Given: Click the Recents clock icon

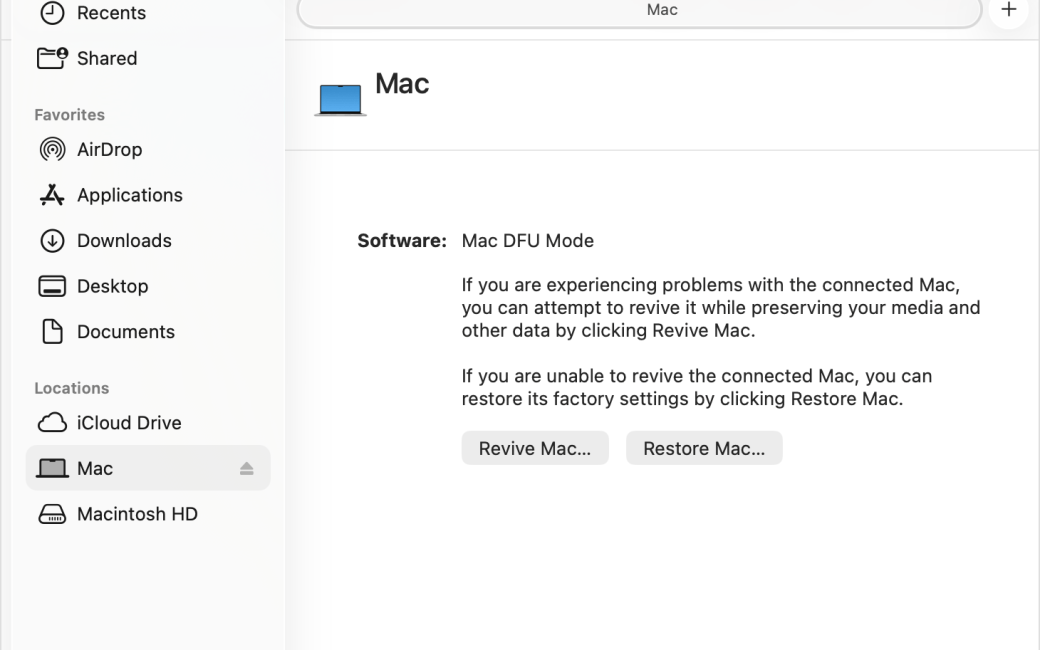Looking at the screenshot, I should [52, 13].
